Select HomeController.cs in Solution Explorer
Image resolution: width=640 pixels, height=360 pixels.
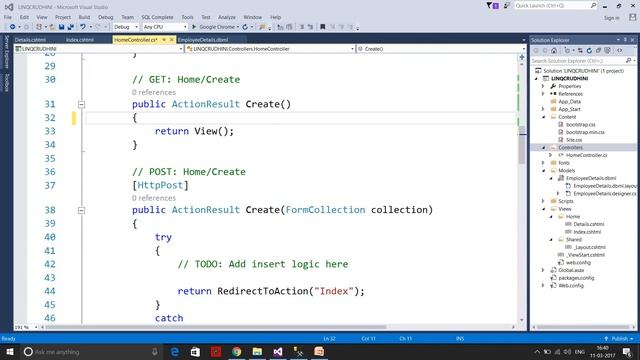pyautogui.click(x=587, y=155)
